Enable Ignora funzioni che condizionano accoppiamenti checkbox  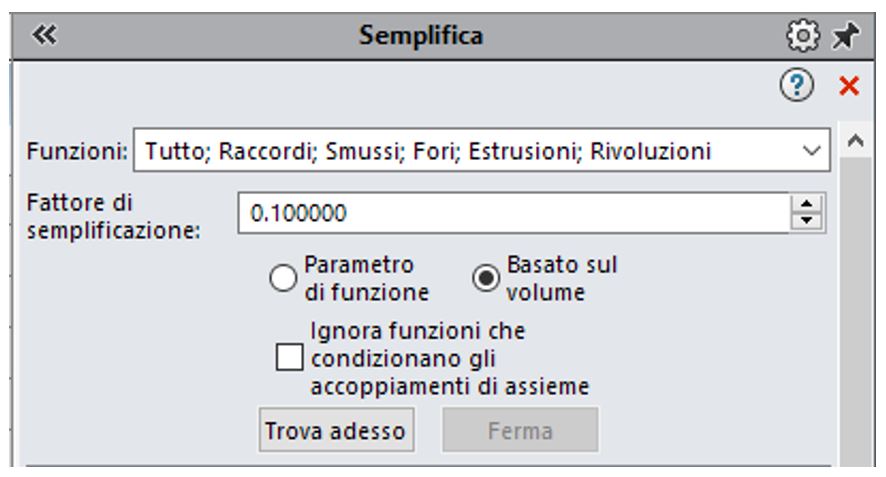[x=289, y=358]
